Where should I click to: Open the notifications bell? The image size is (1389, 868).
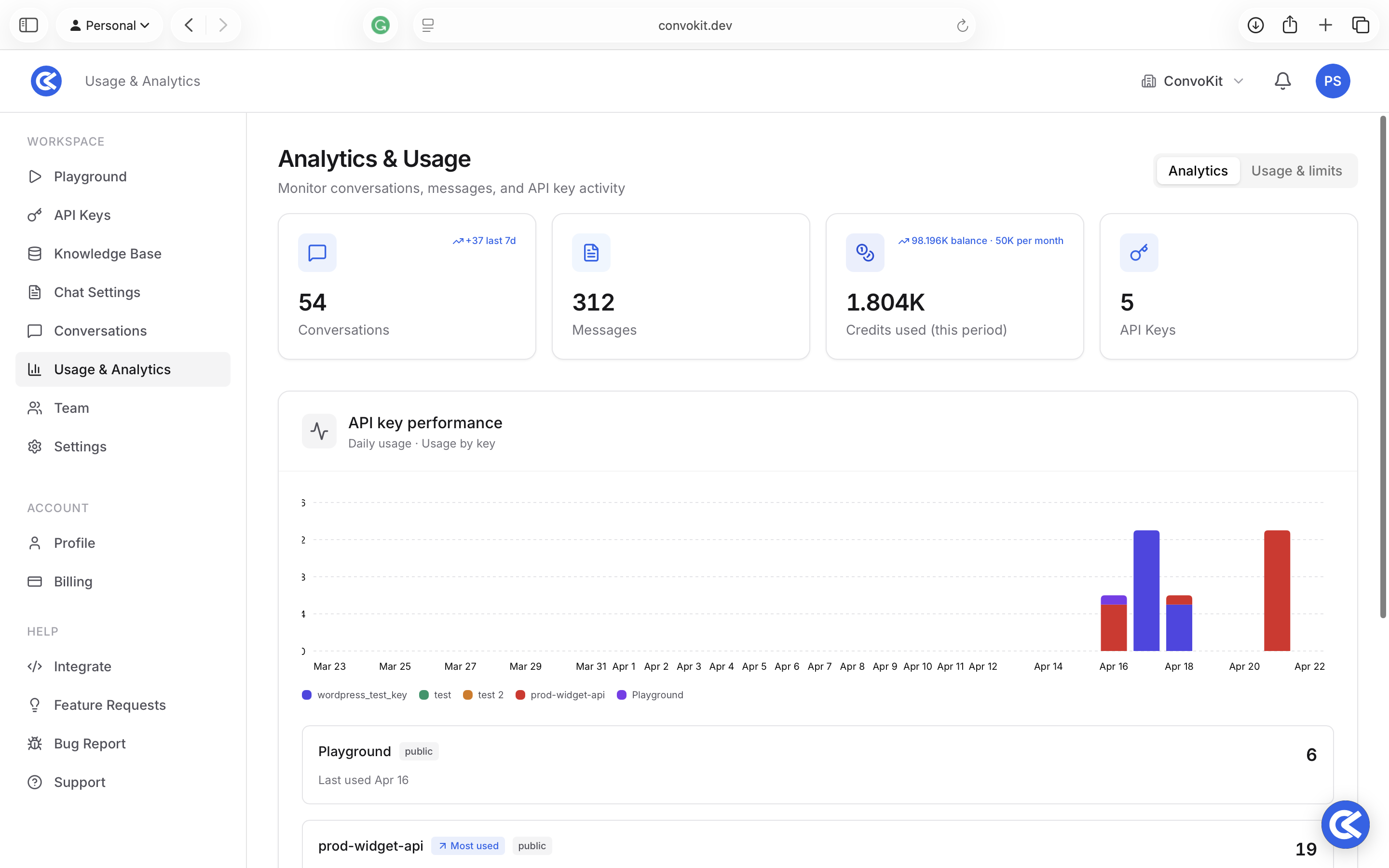pos(1282,81)
